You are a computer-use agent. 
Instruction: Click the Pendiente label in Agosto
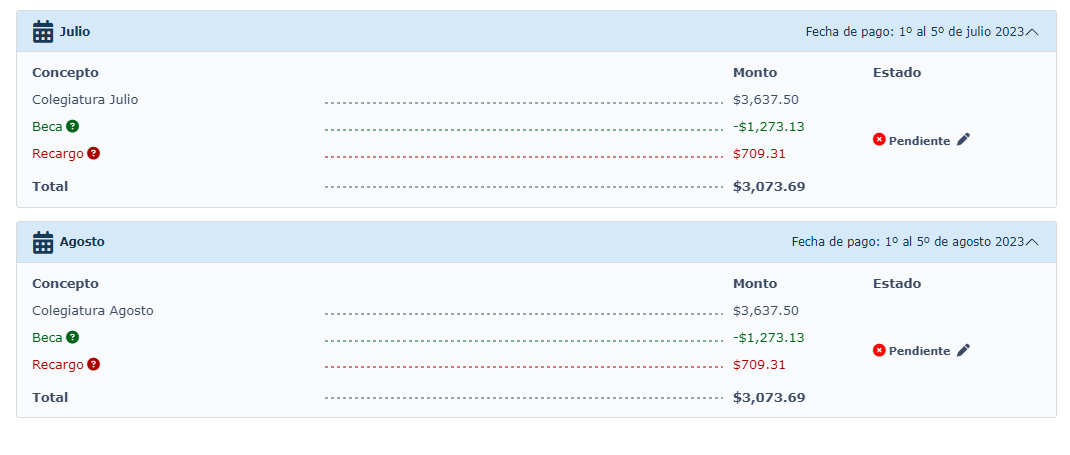point(919,351)
